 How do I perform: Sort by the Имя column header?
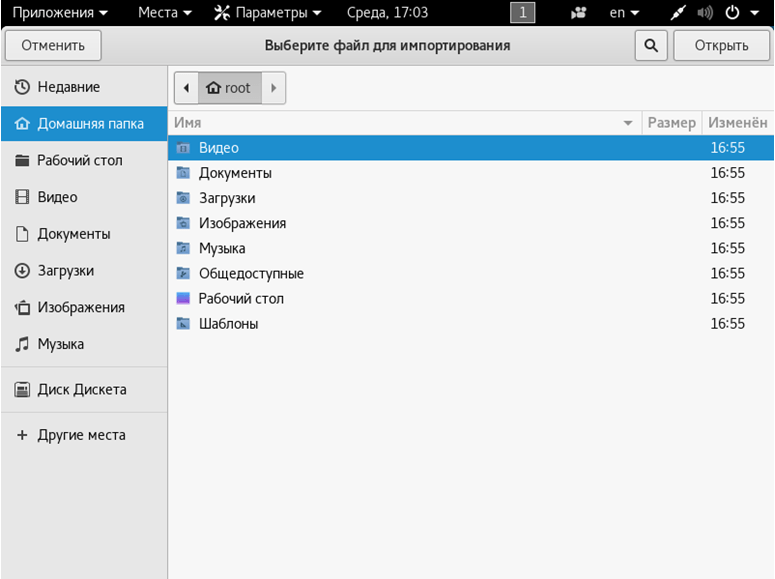pyautogui.click(x=405, y=123)
